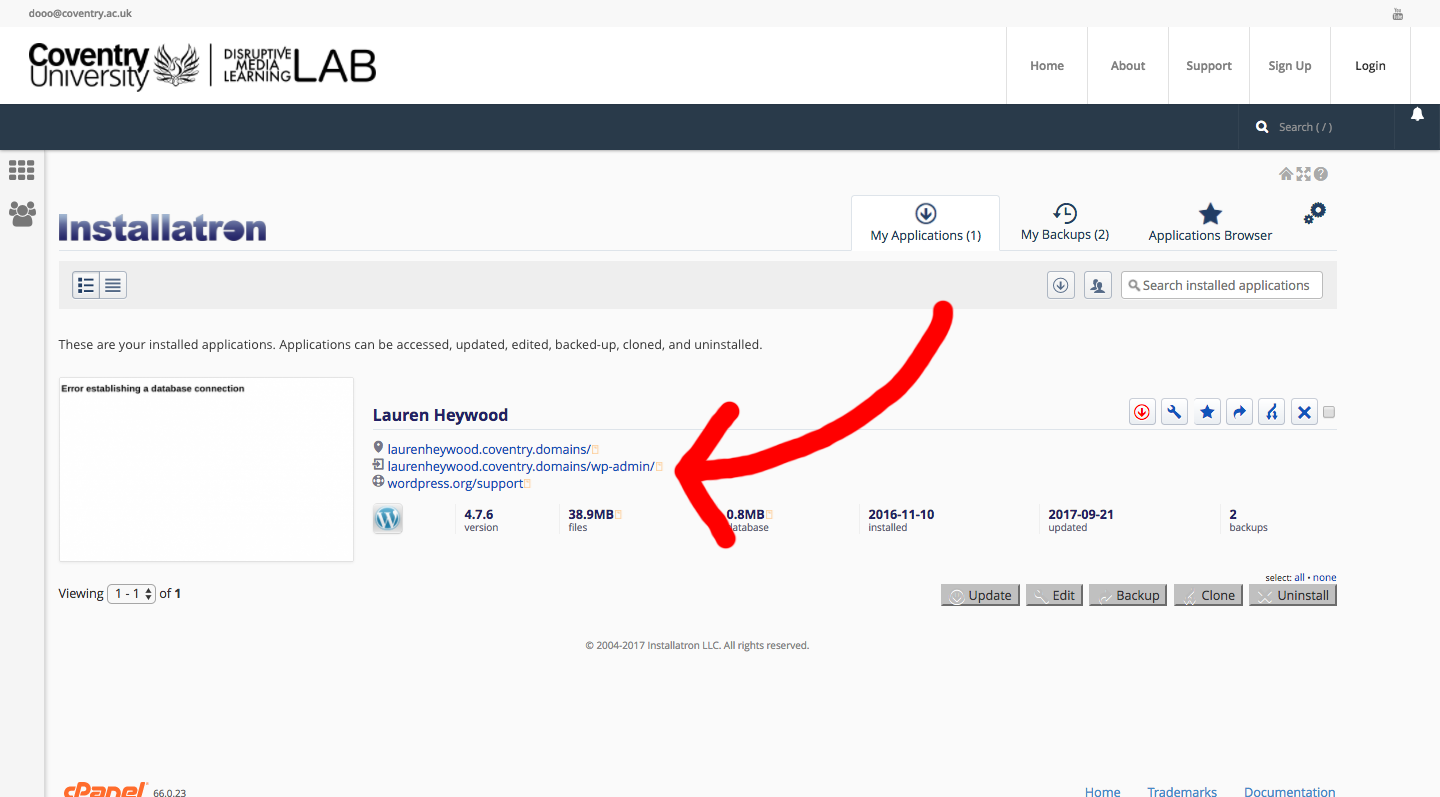Image resolution: width=1440 pixels, height=797 pixels.
Task: Click Login in the top navigation
Action: click(x=1370, y=66)
